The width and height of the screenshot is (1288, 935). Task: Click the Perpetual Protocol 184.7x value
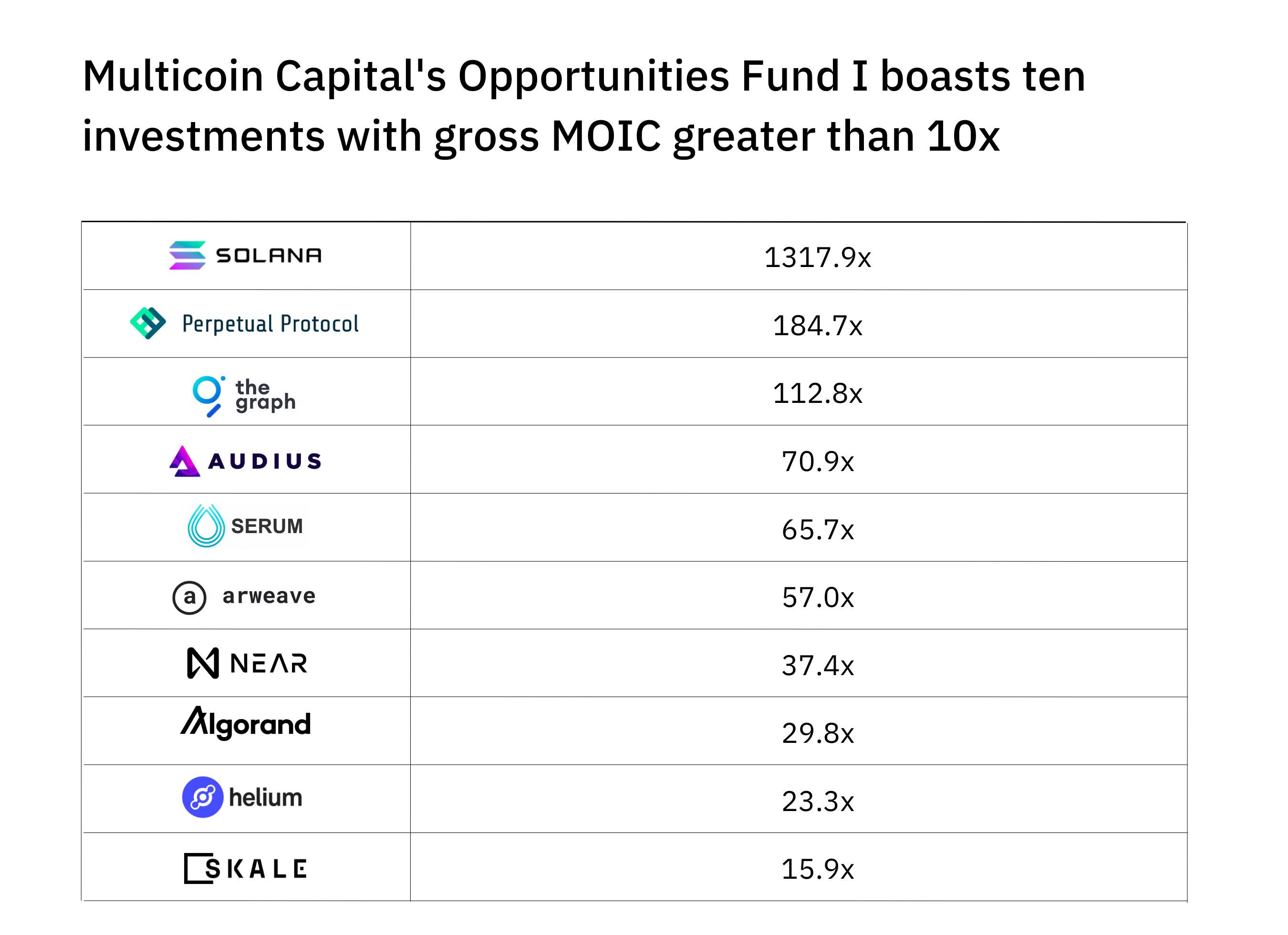[x=817, y=326]
